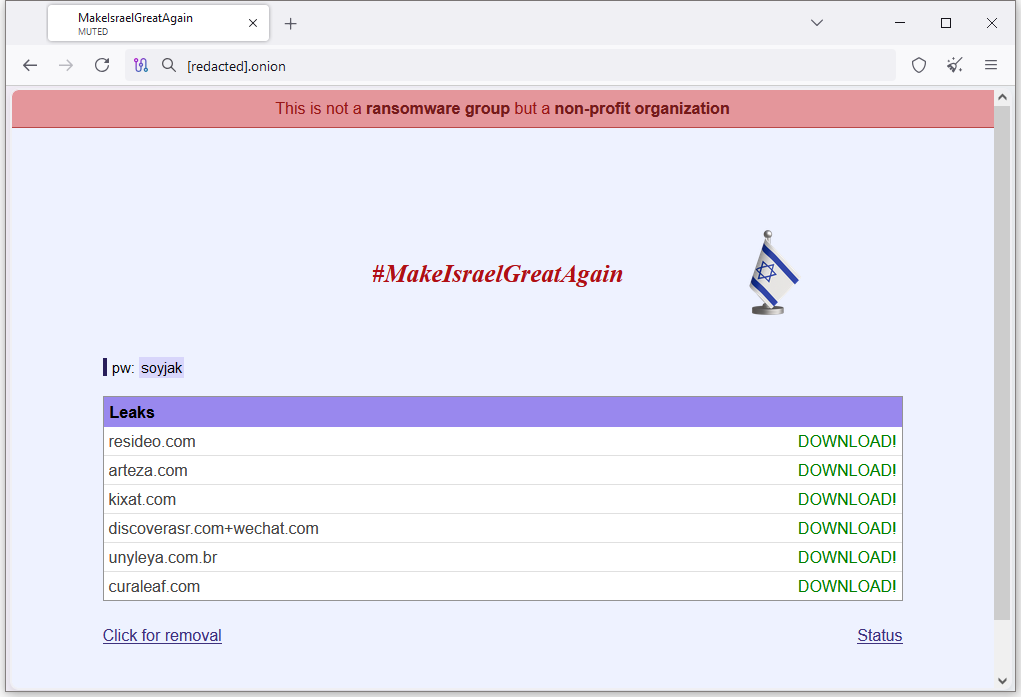Click the forward navigation arrow

tap(66, 65)
